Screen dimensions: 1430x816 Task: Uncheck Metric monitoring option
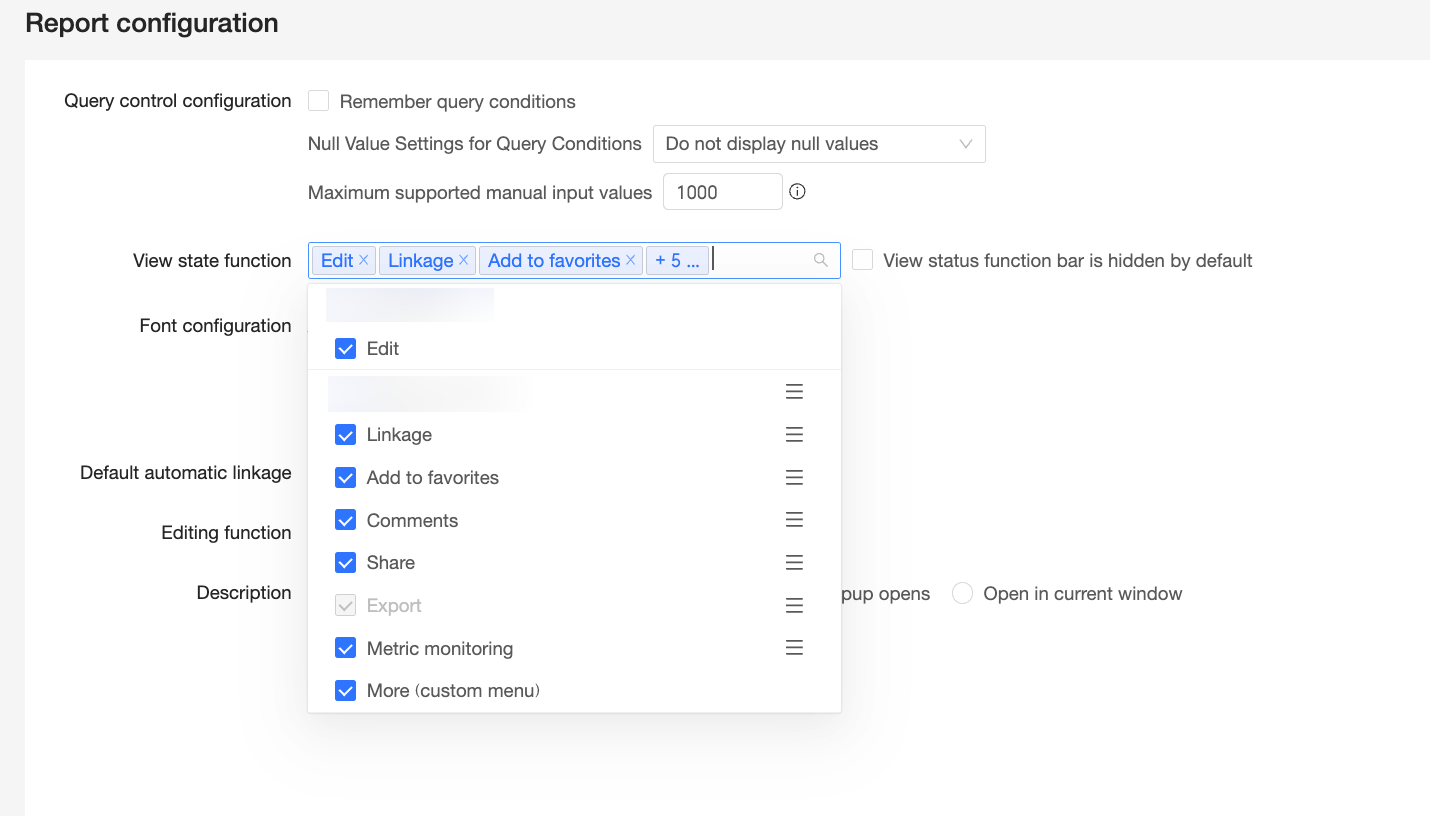coord(345,648)
